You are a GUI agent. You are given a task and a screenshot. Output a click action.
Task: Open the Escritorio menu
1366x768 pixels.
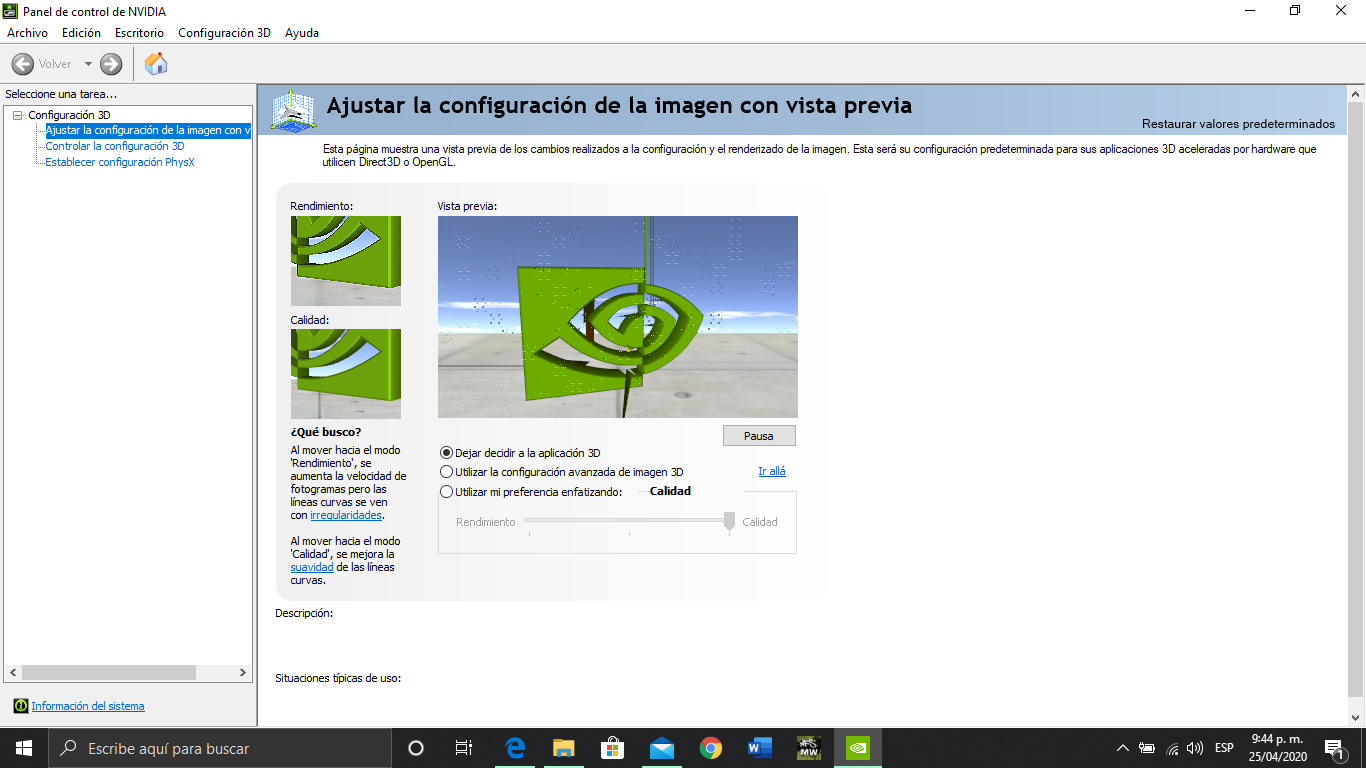[139, 33]
